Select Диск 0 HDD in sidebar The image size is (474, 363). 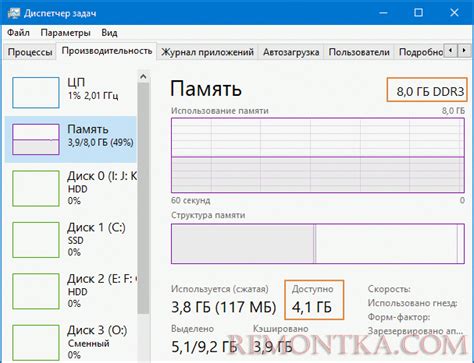click(x=71, y=188)
